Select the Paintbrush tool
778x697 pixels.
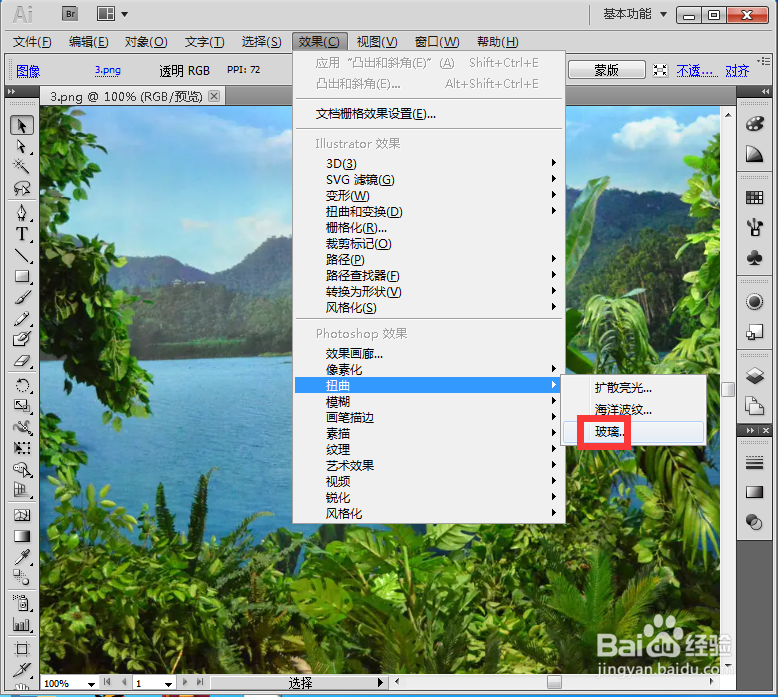pos(22,297)
